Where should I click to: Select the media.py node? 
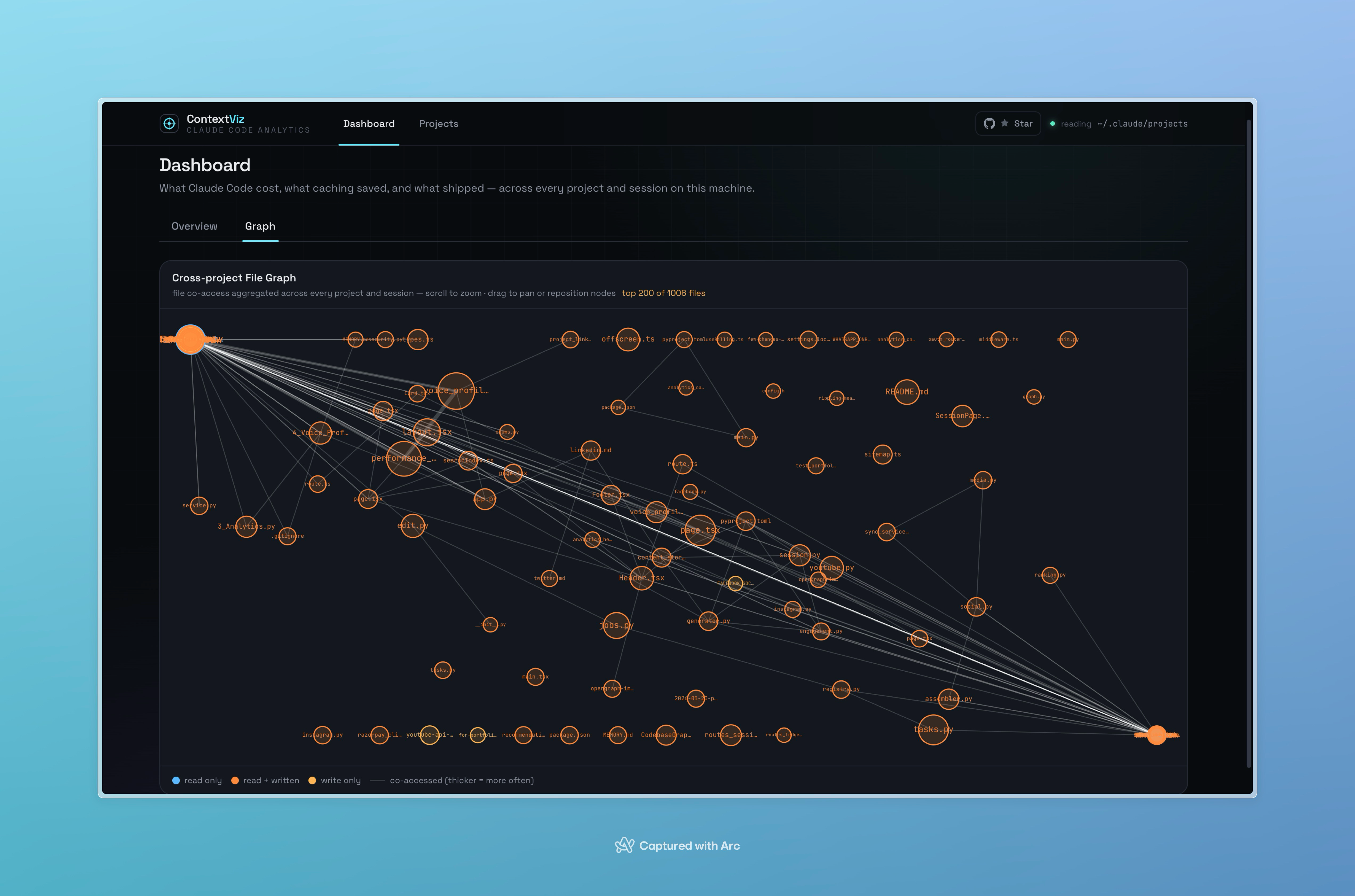pos(982,480)
